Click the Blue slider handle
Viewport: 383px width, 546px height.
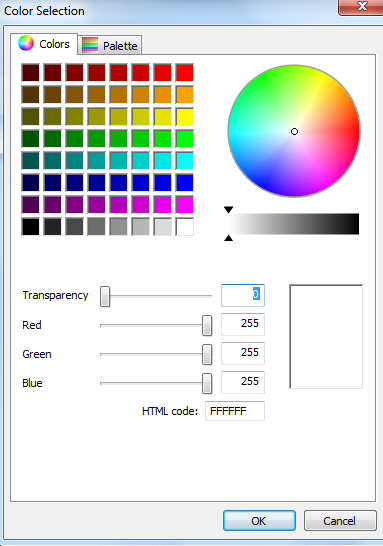207,383
